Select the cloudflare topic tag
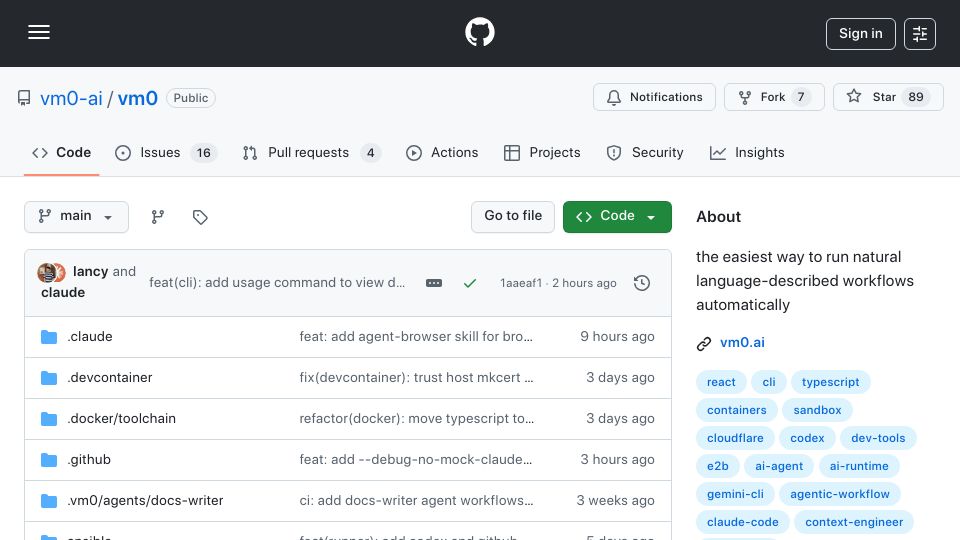 (x=735, y=438)
